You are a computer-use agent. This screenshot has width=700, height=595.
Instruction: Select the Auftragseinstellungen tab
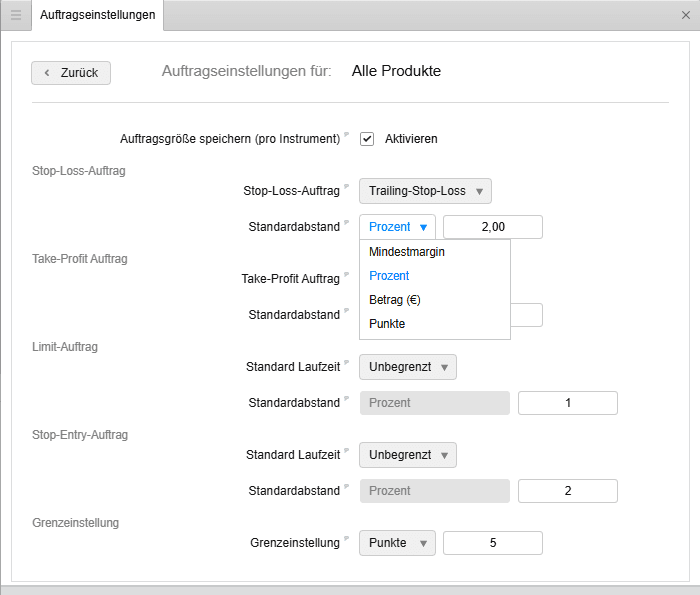[98, 15]
